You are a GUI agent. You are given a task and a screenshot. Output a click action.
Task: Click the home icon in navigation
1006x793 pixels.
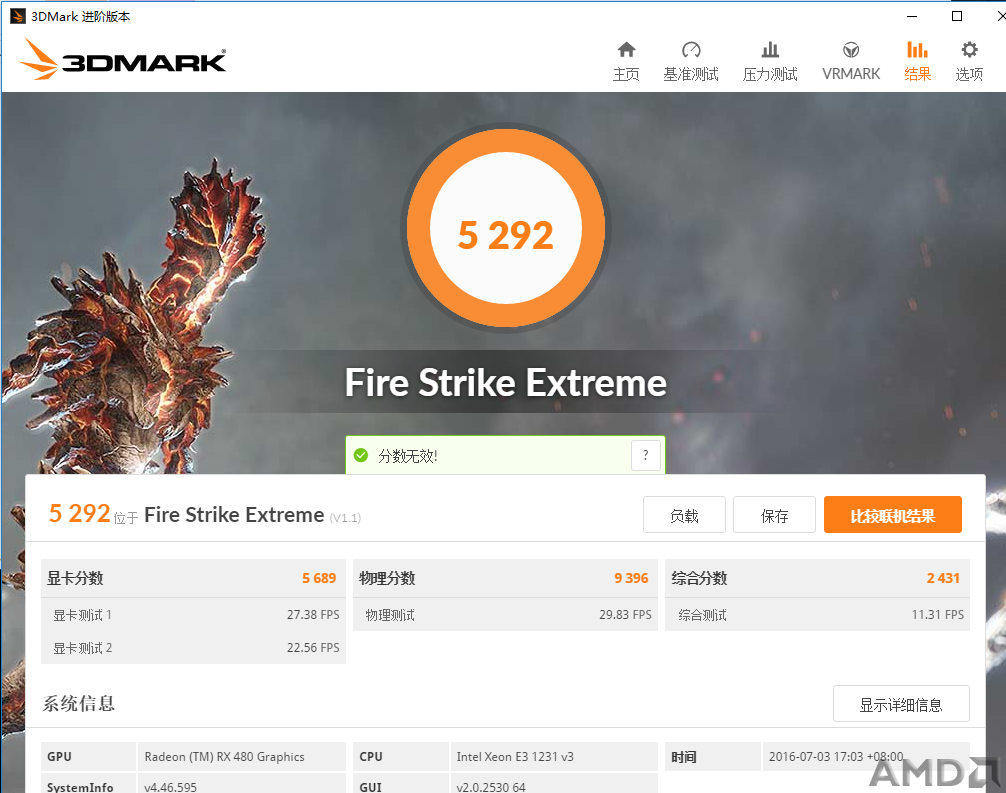click(x=626, y=49)
